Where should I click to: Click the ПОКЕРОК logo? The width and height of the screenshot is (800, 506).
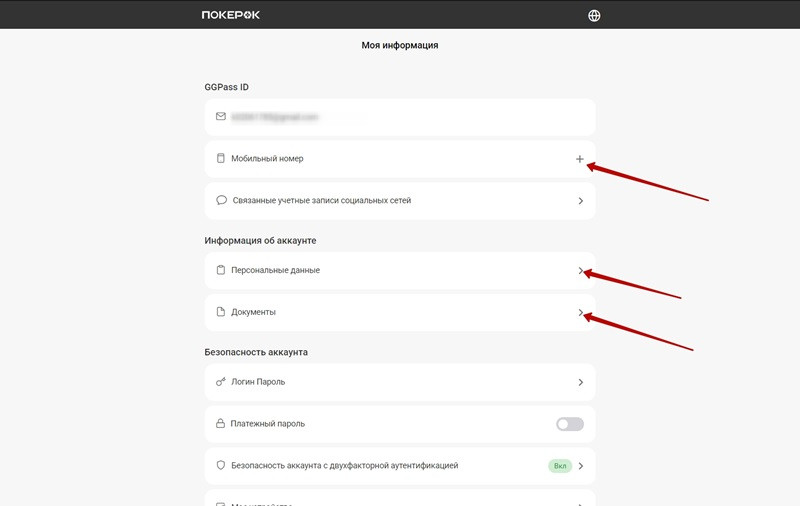click(x=230, y=15)
